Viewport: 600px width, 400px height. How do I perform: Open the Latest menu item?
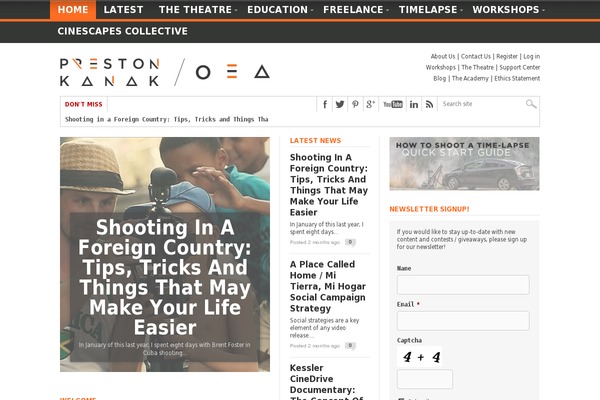(123, 10)
